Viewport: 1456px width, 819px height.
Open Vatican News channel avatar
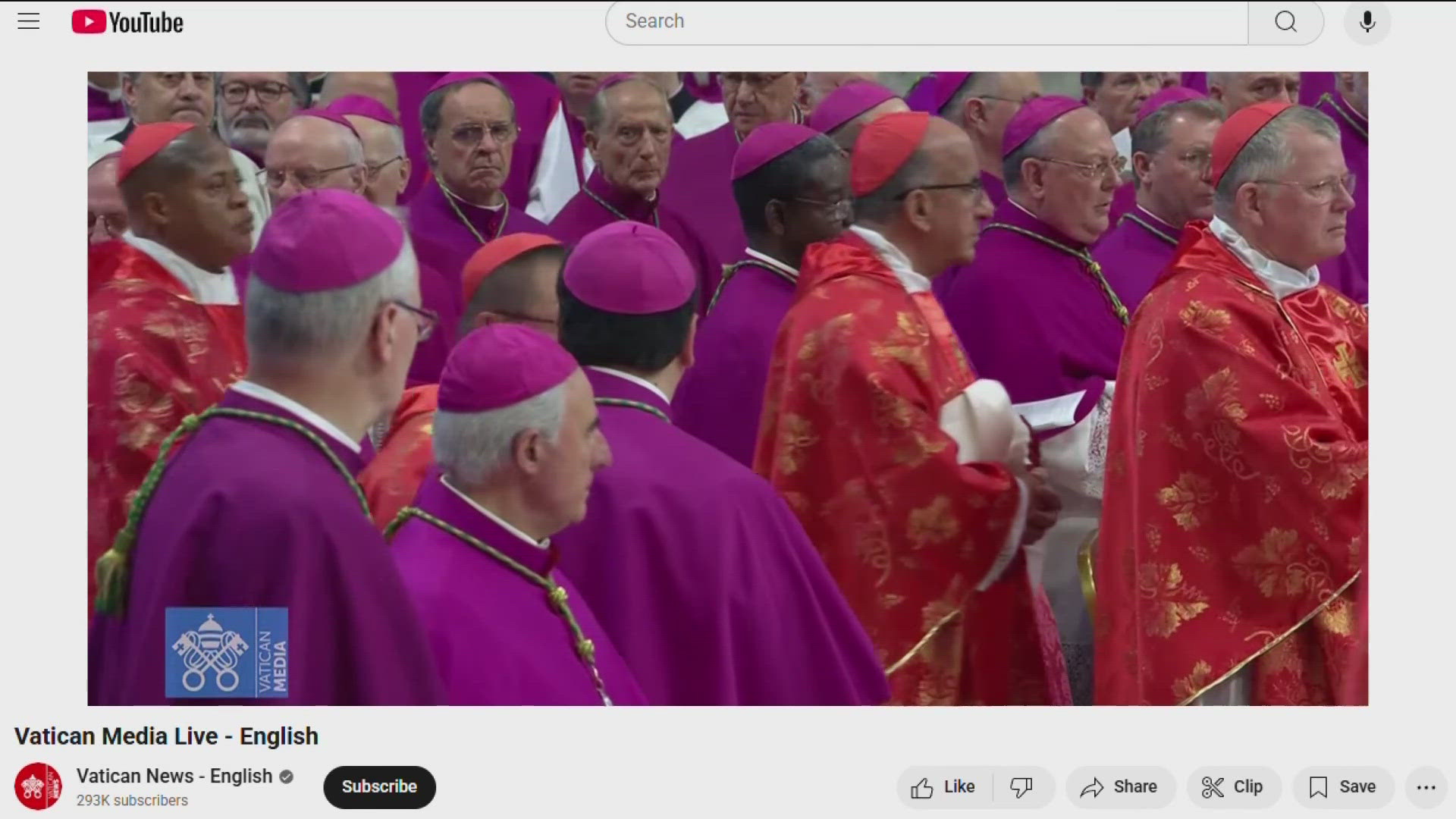click(x=38, y=787)
